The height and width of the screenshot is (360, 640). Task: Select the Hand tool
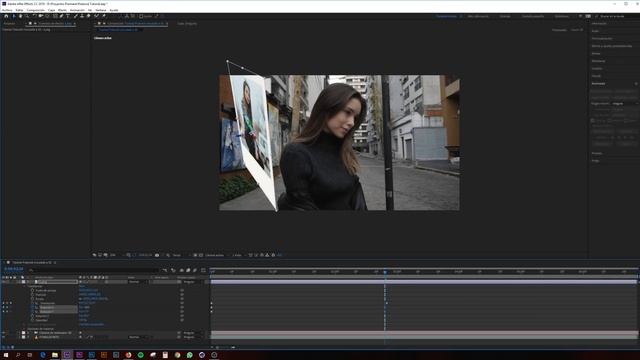pos(20,16)
